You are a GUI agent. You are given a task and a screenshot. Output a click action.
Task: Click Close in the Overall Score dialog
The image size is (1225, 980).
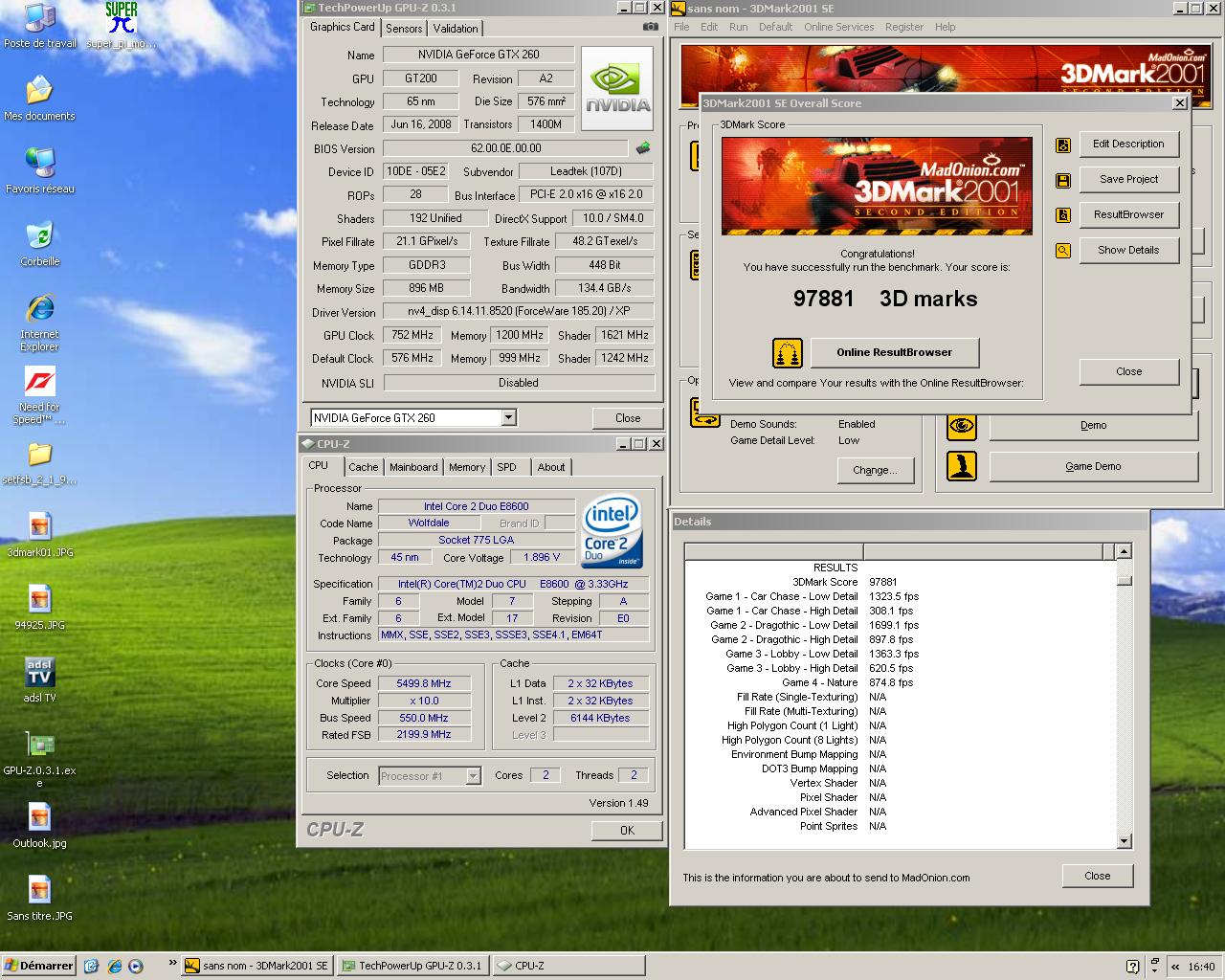point(1128,372)
